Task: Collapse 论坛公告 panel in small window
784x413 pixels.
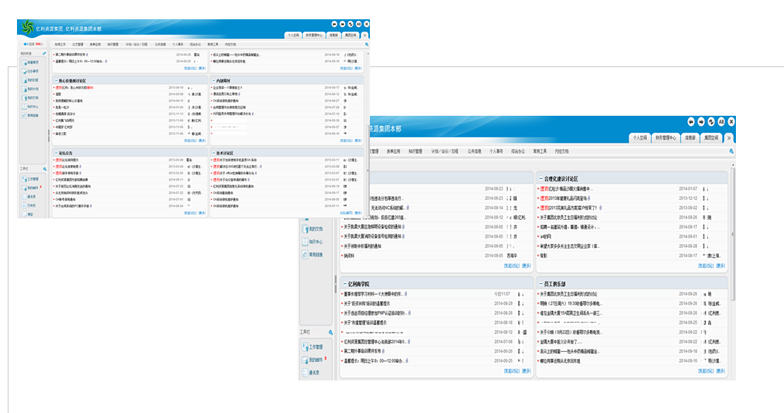Action: (x=56, y=153)
